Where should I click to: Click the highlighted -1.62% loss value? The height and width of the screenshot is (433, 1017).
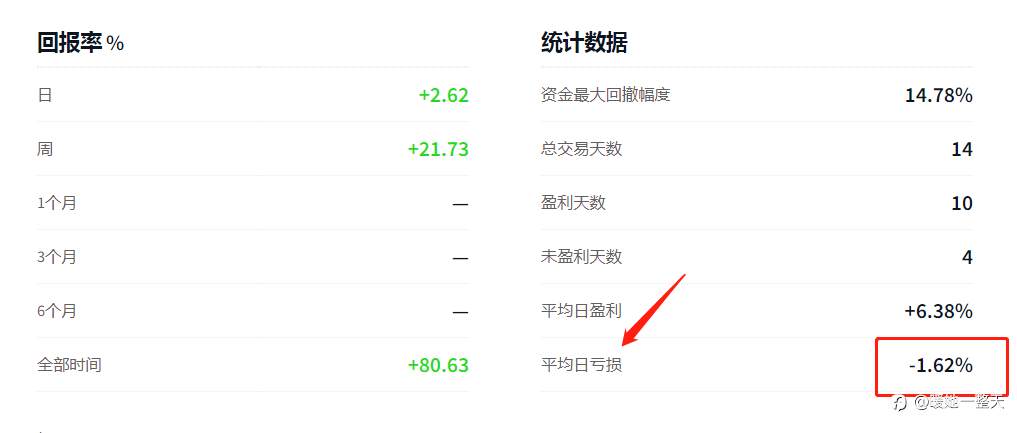[941, 366]
